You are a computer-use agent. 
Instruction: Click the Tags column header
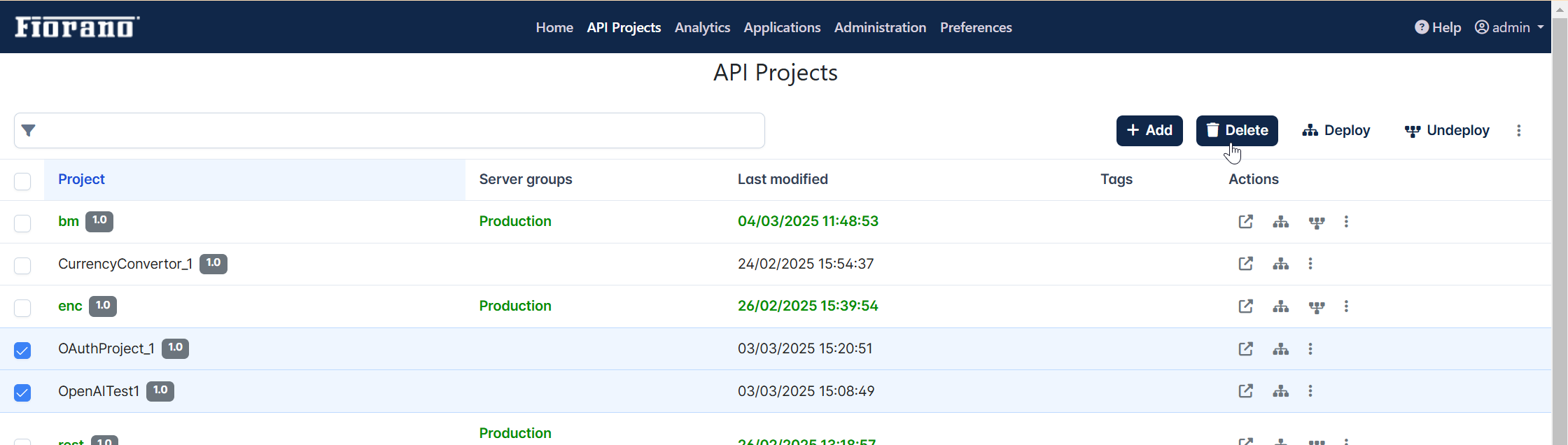1116,179
